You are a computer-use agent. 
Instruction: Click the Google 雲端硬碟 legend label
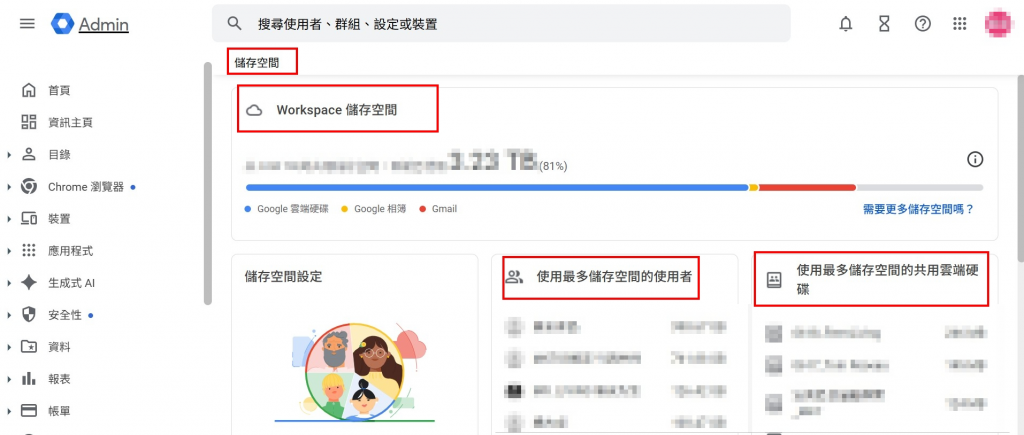point(293,209)
